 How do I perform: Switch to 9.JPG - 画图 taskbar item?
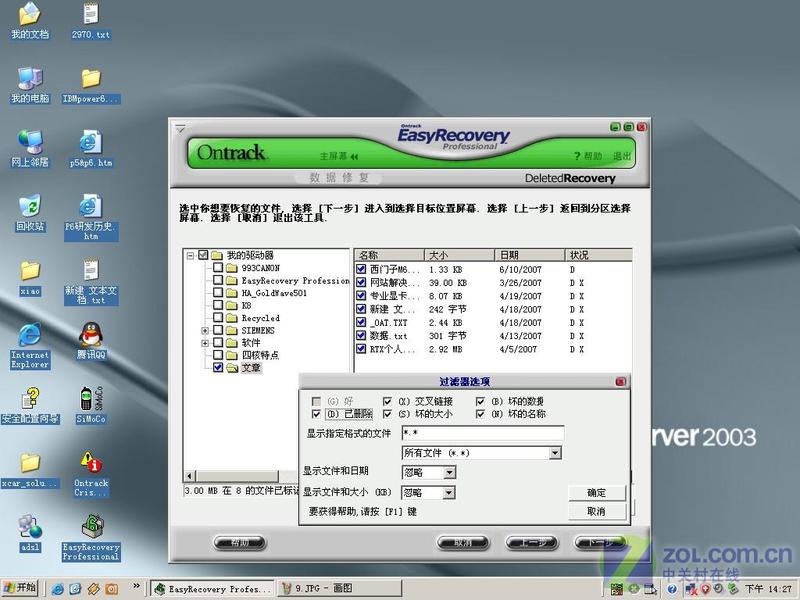[340, 589]
